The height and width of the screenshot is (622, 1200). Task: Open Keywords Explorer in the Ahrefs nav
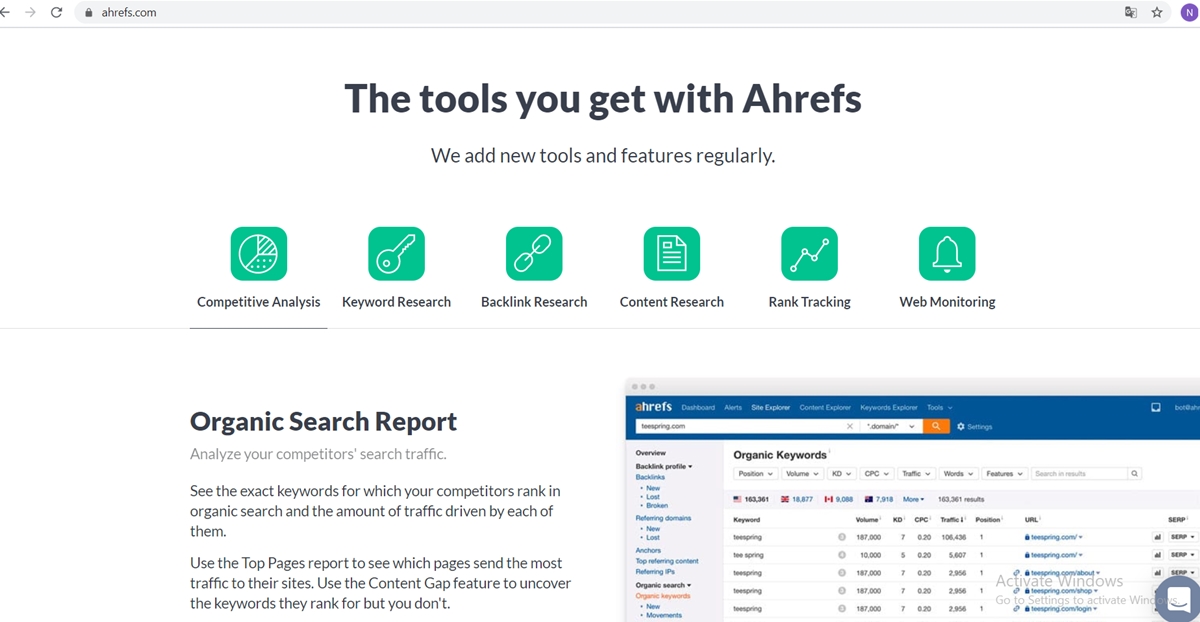(889, 408)
